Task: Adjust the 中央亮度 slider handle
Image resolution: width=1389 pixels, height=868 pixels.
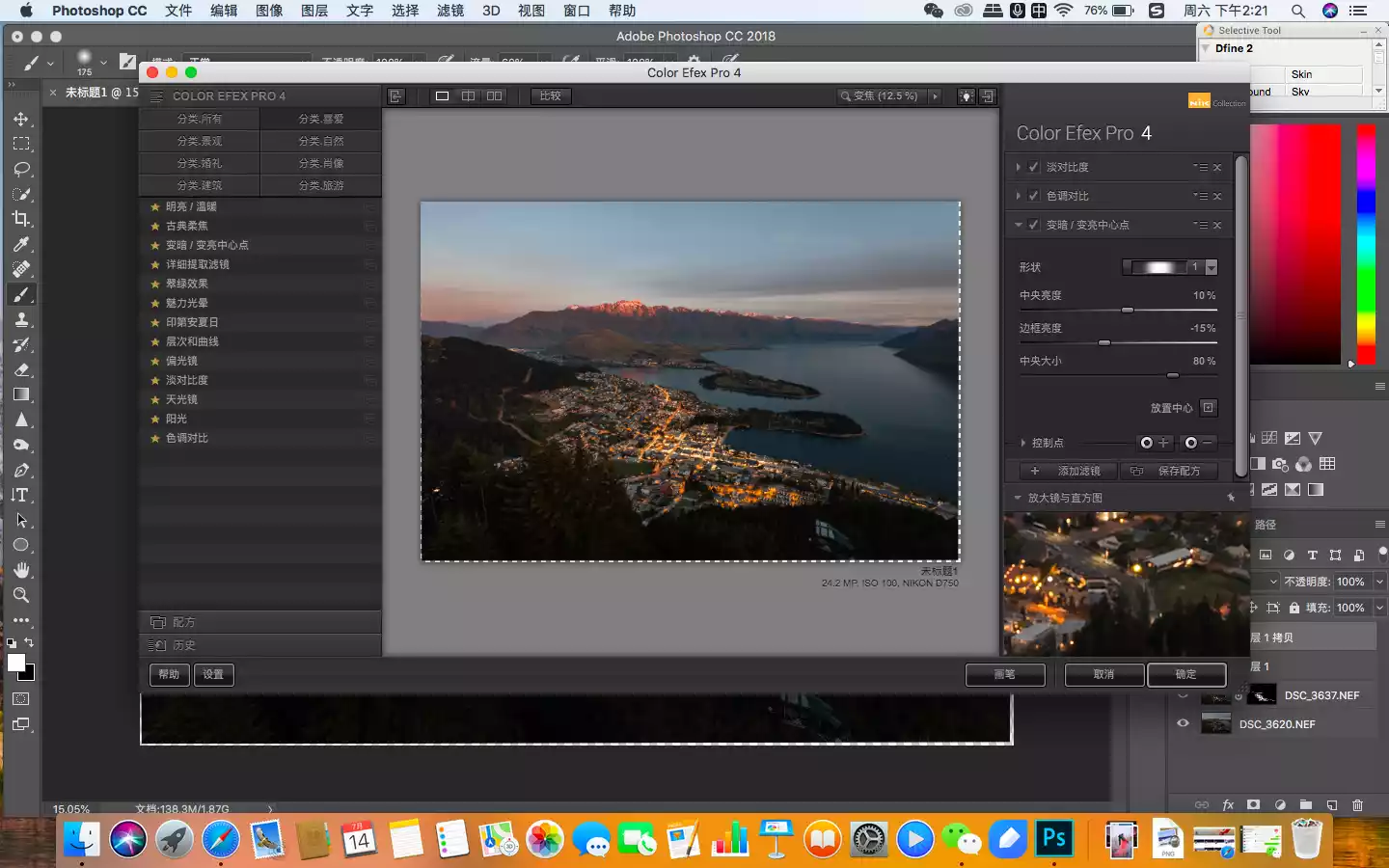Action: [1127, 311]
